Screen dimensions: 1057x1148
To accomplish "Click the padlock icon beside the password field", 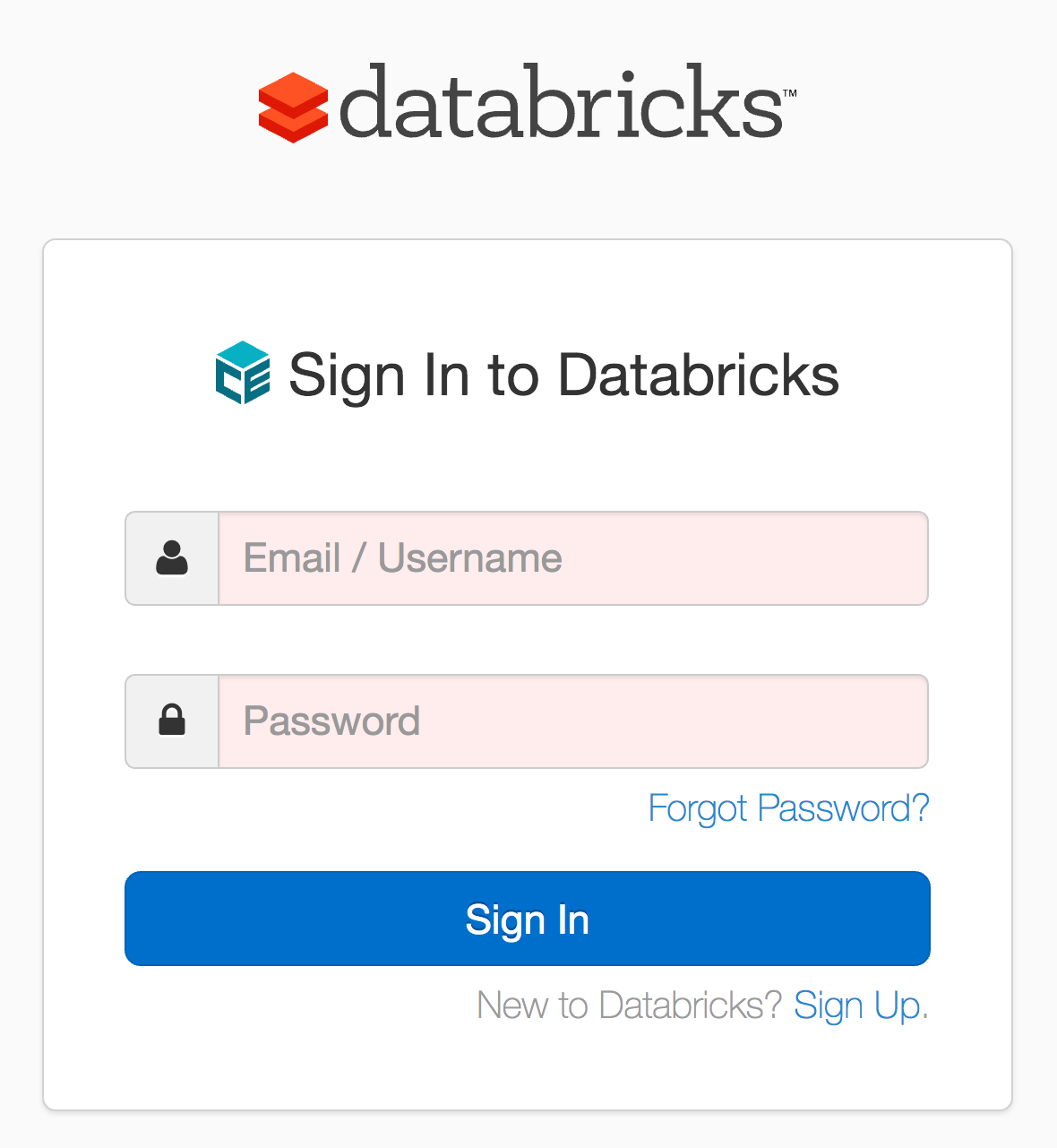I will tap(172, 720).
